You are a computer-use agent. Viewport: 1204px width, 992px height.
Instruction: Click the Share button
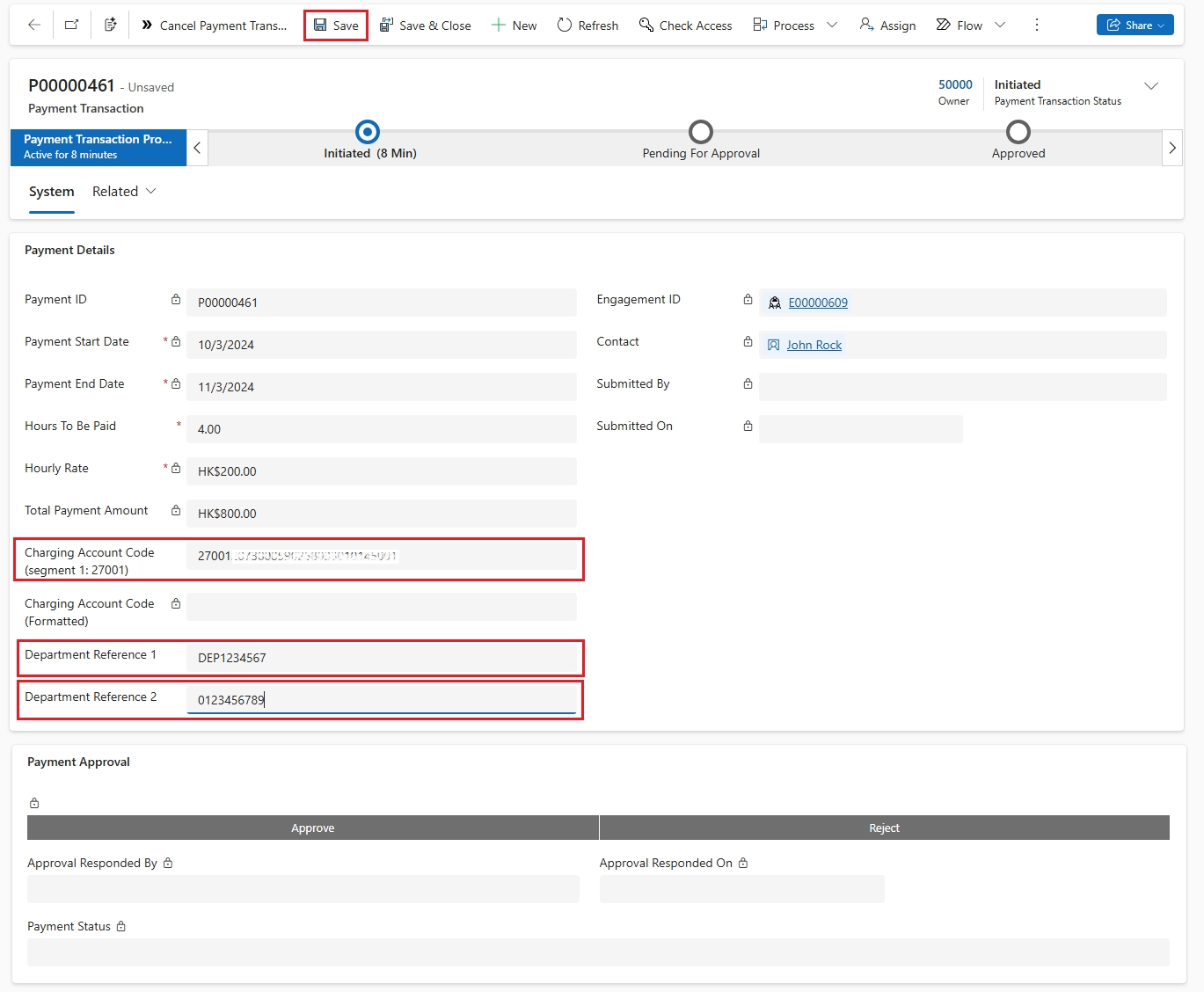pyautogui.click(x=1135, y=26)
